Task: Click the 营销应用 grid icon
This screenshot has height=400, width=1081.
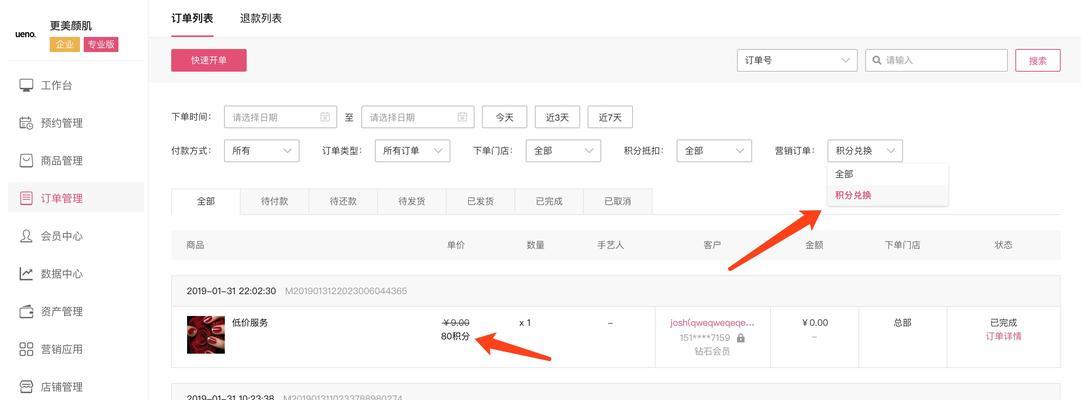Action: [26, 349]
